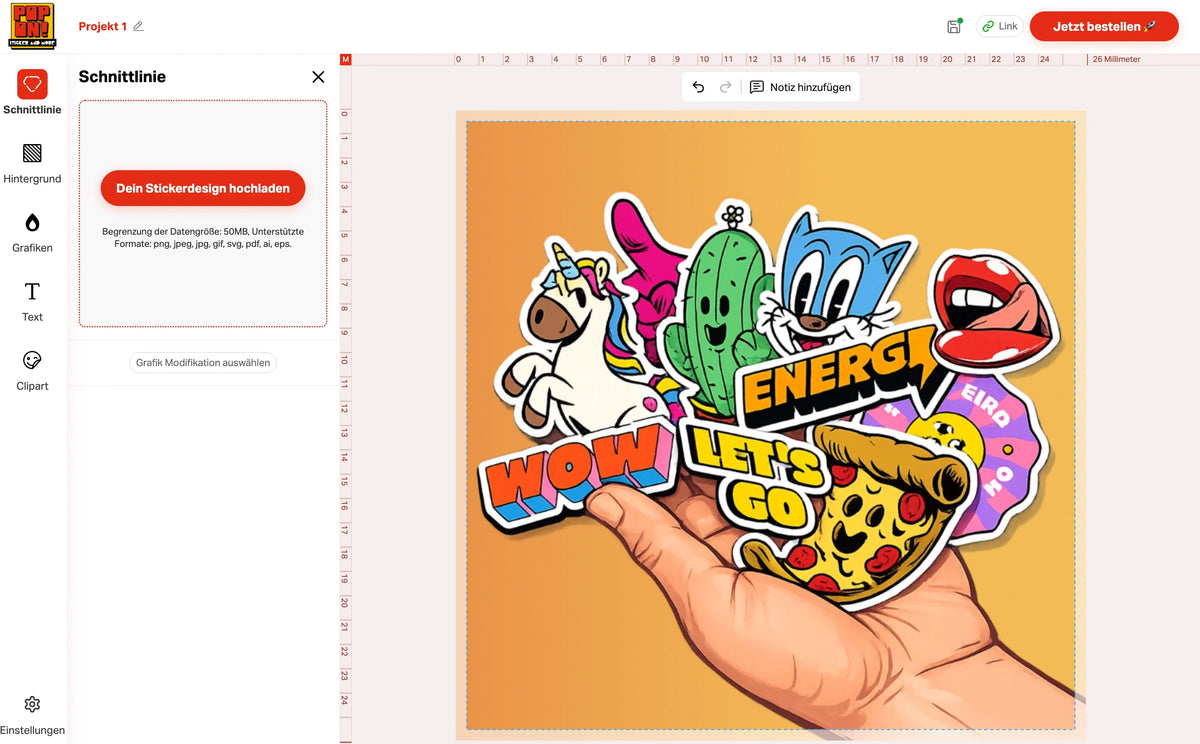1200x744 pixels.
Task: Select the Text tool
Action: tap(32, 301)
